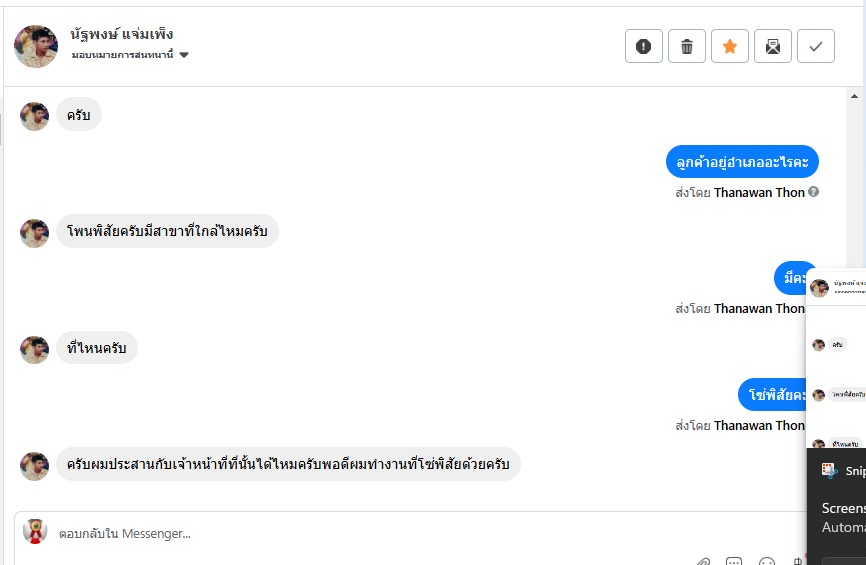Open นัฐพงษ์ แจ่มเพ็ง profile picture in header
Screen dimensions: 866x565
click(36, 46)
